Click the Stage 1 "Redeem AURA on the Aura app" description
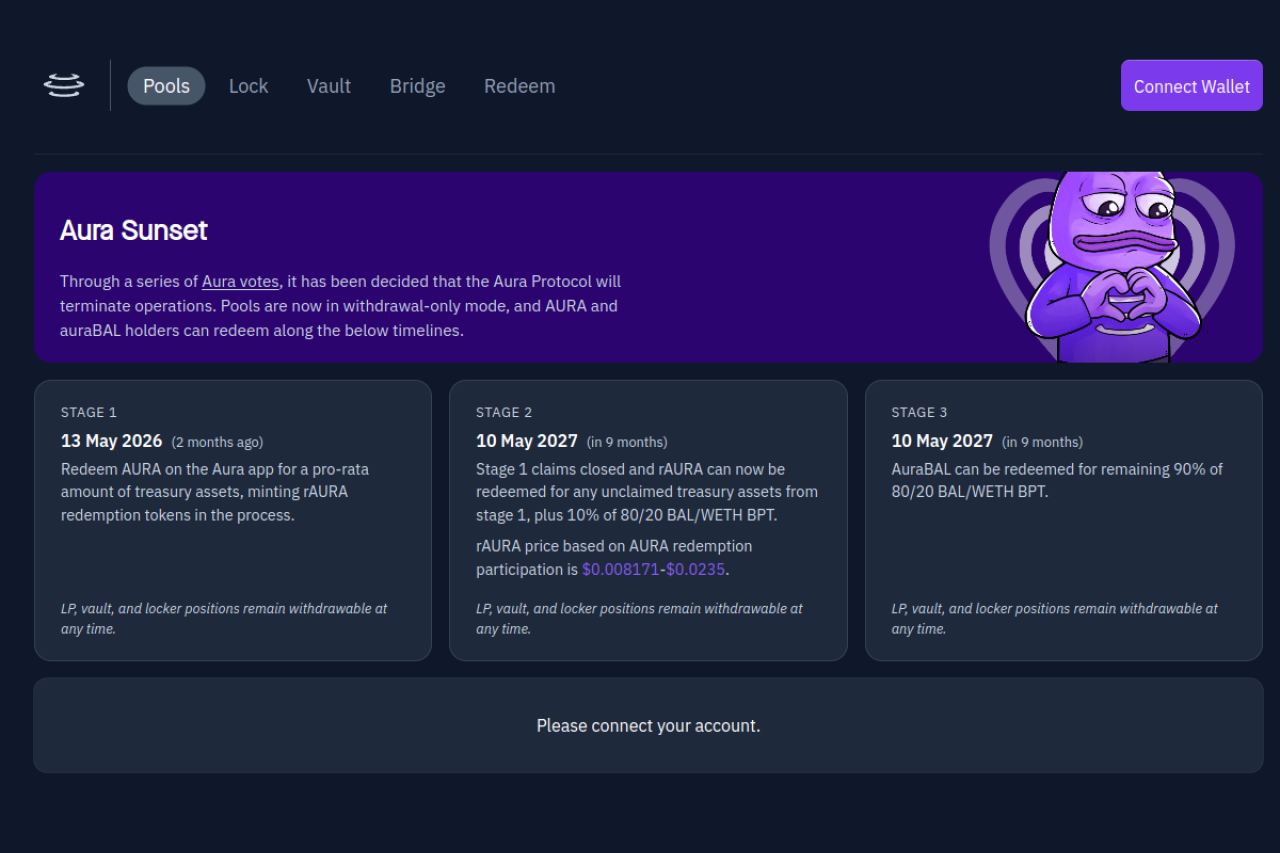This screenshot has height=853, width=1280. click(216, 492)
